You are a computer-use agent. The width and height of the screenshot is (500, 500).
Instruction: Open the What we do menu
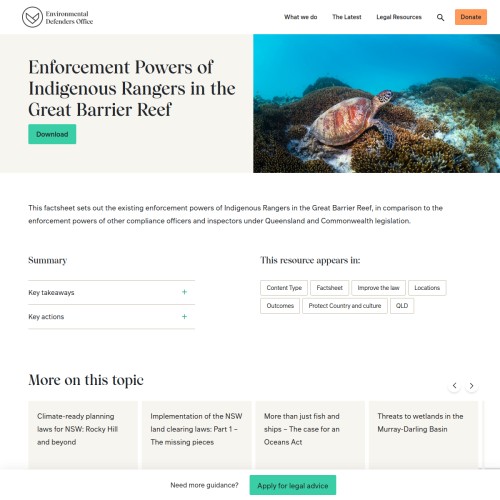(x=300, y=17)
